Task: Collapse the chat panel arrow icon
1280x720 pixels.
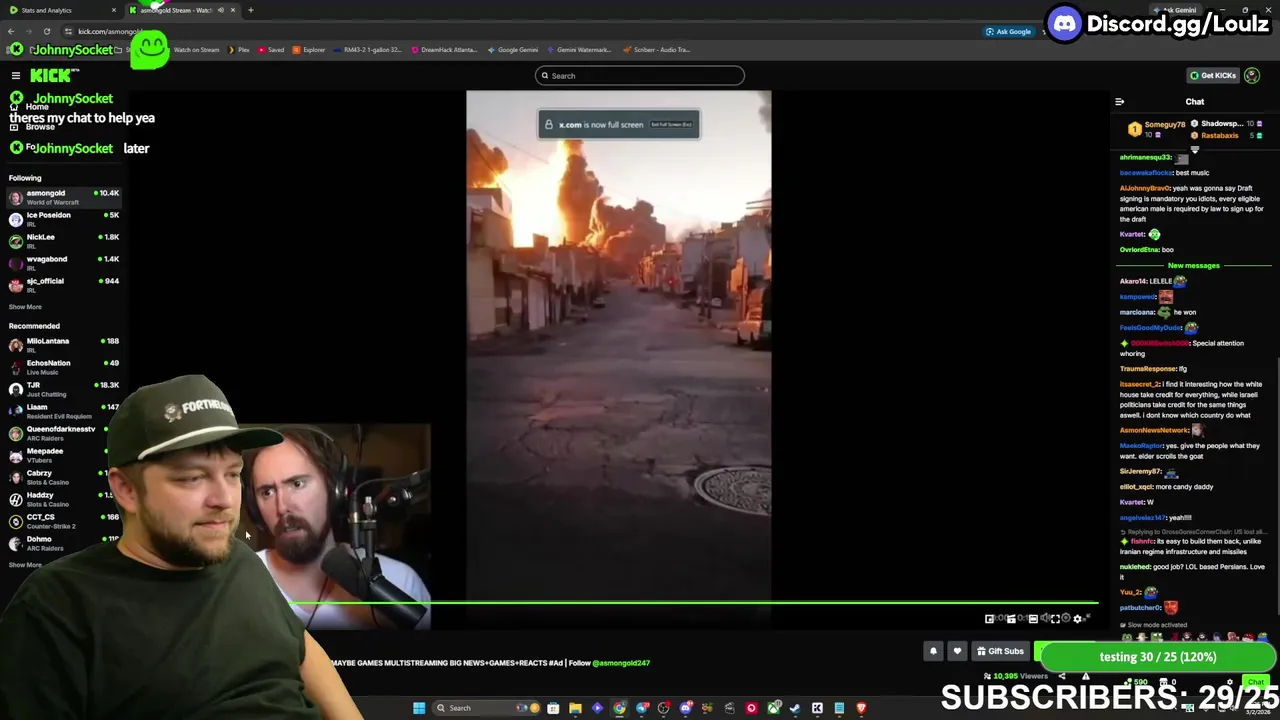Action: click(x=1120, y=101)
